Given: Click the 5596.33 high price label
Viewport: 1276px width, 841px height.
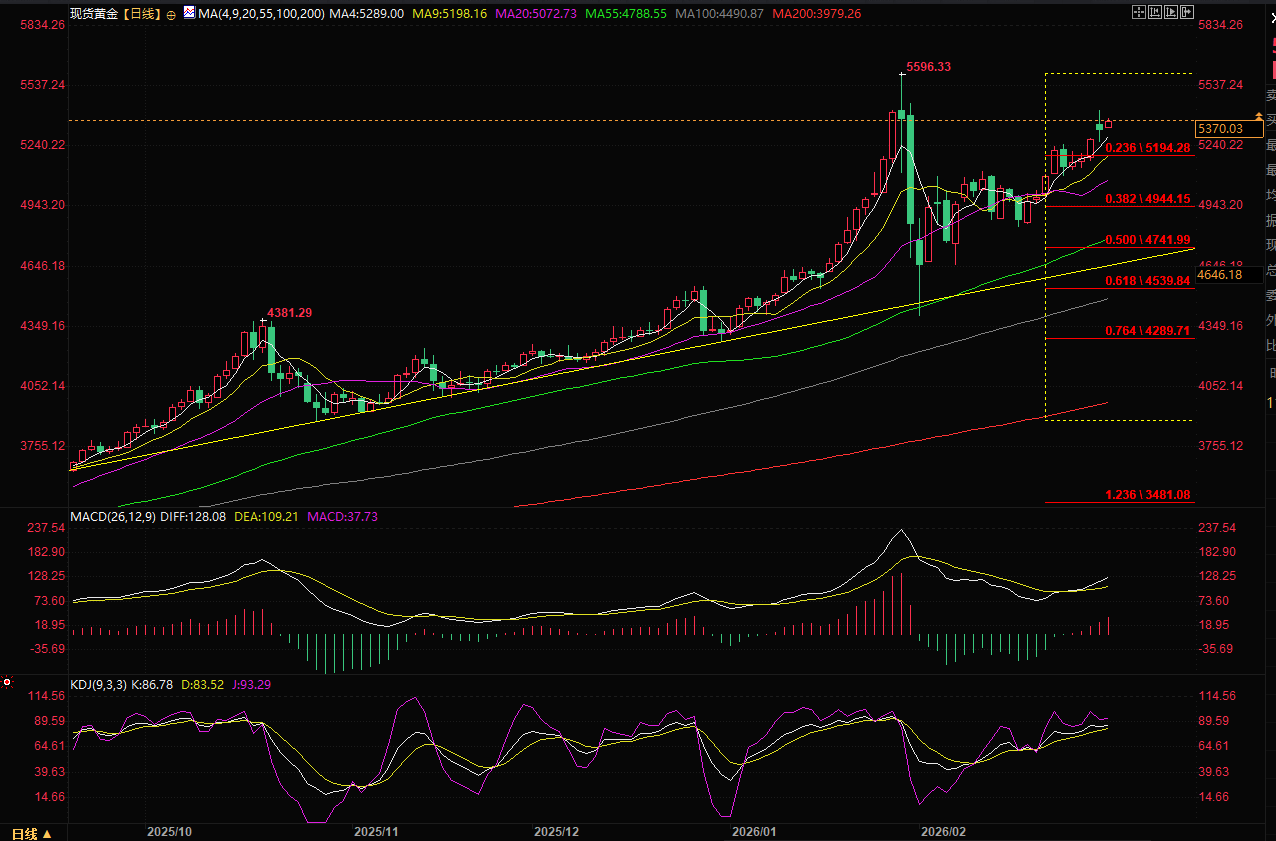Looking at the screenshot, I should 928,67.
